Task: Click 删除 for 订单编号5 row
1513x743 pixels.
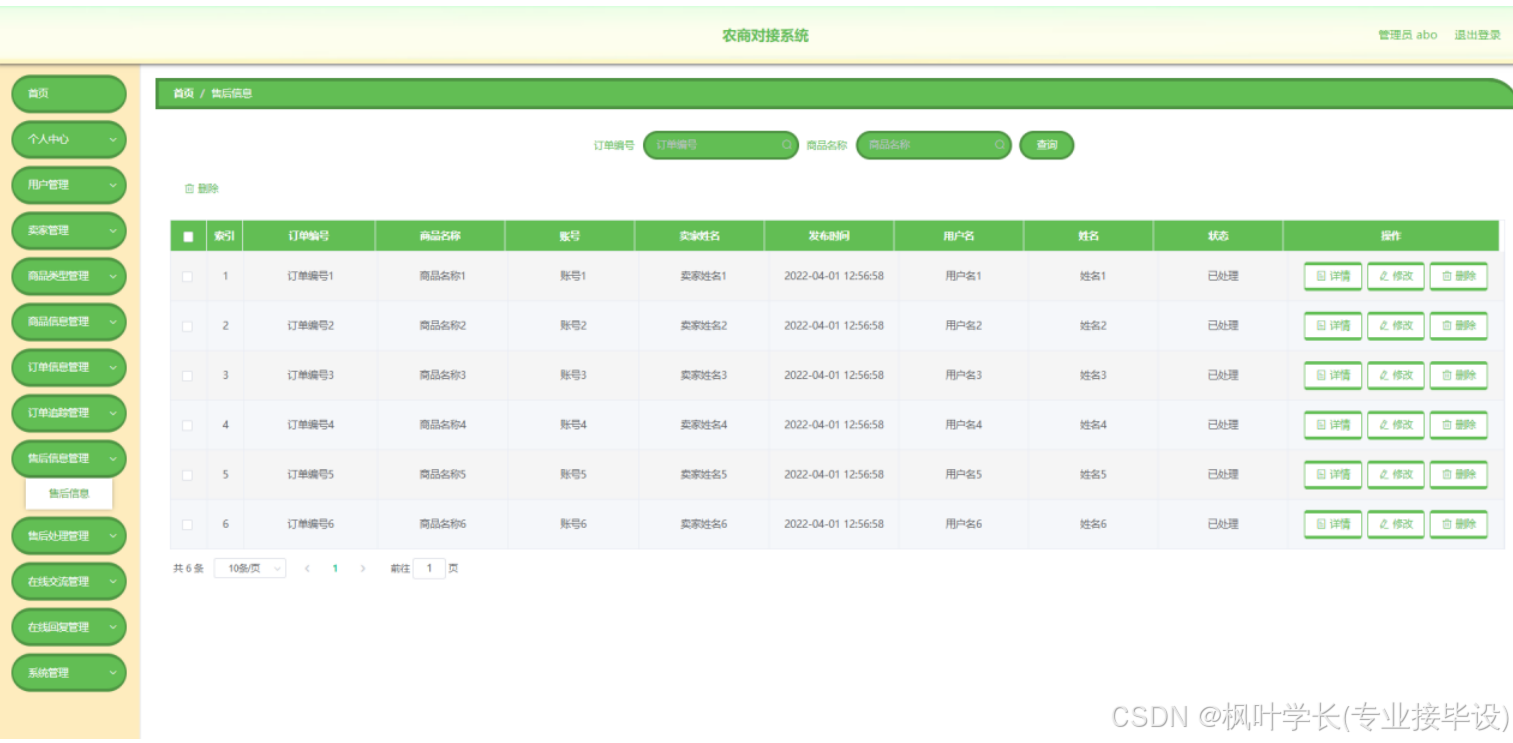Action: tap(1459, 474)
